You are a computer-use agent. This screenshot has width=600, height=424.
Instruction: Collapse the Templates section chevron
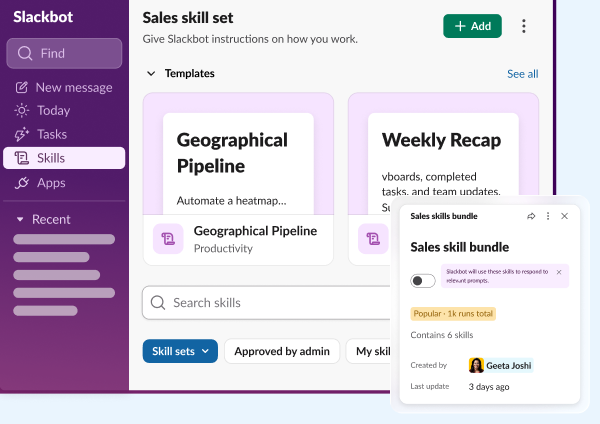tap(151, 73)
